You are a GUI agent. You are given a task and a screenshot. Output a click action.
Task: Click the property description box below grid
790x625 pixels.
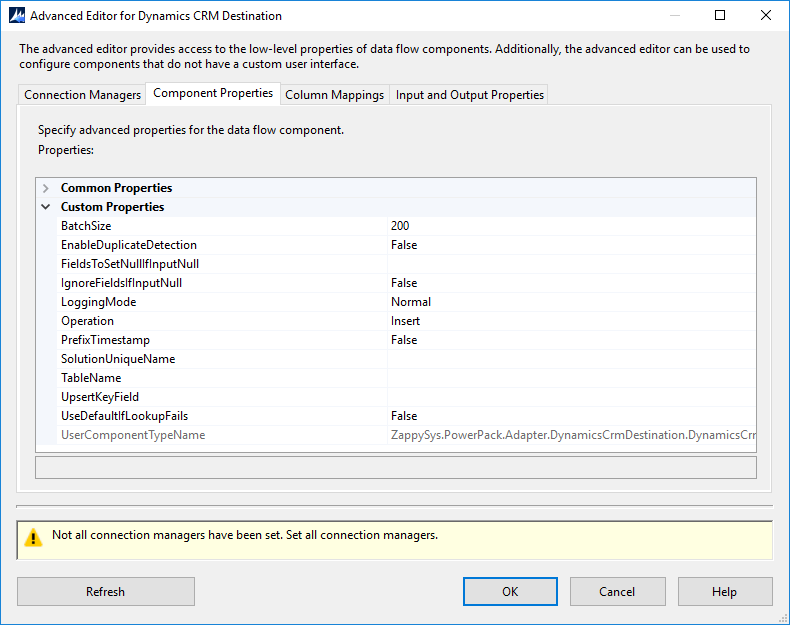[x=396, y=467]
